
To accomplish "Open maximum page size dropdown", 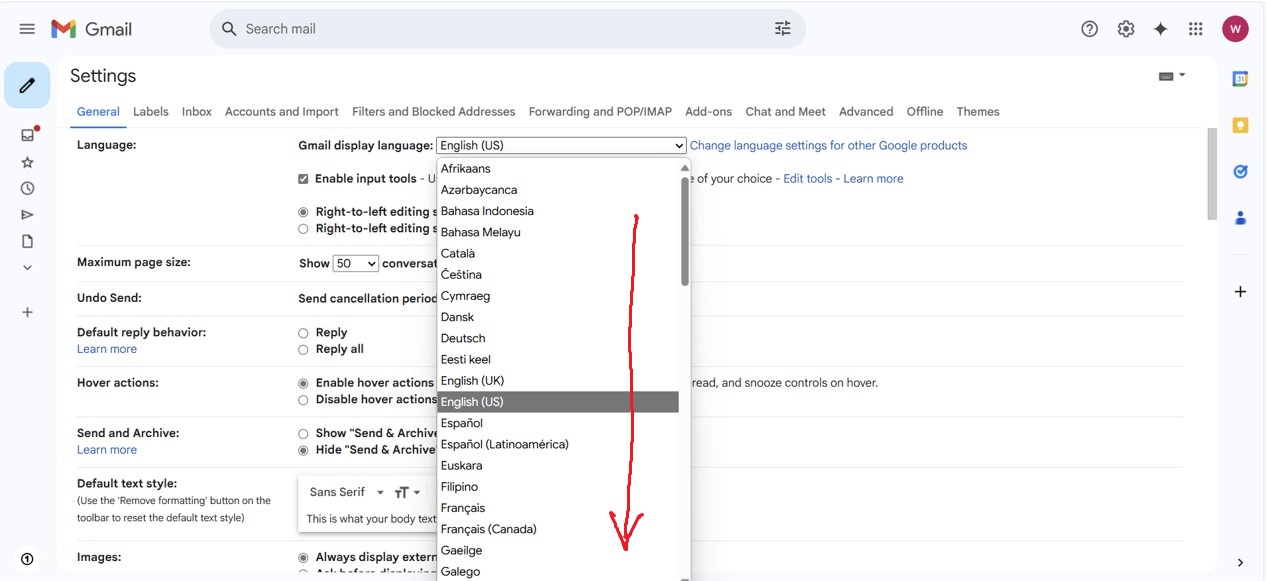I will click(x=355, y=264).
